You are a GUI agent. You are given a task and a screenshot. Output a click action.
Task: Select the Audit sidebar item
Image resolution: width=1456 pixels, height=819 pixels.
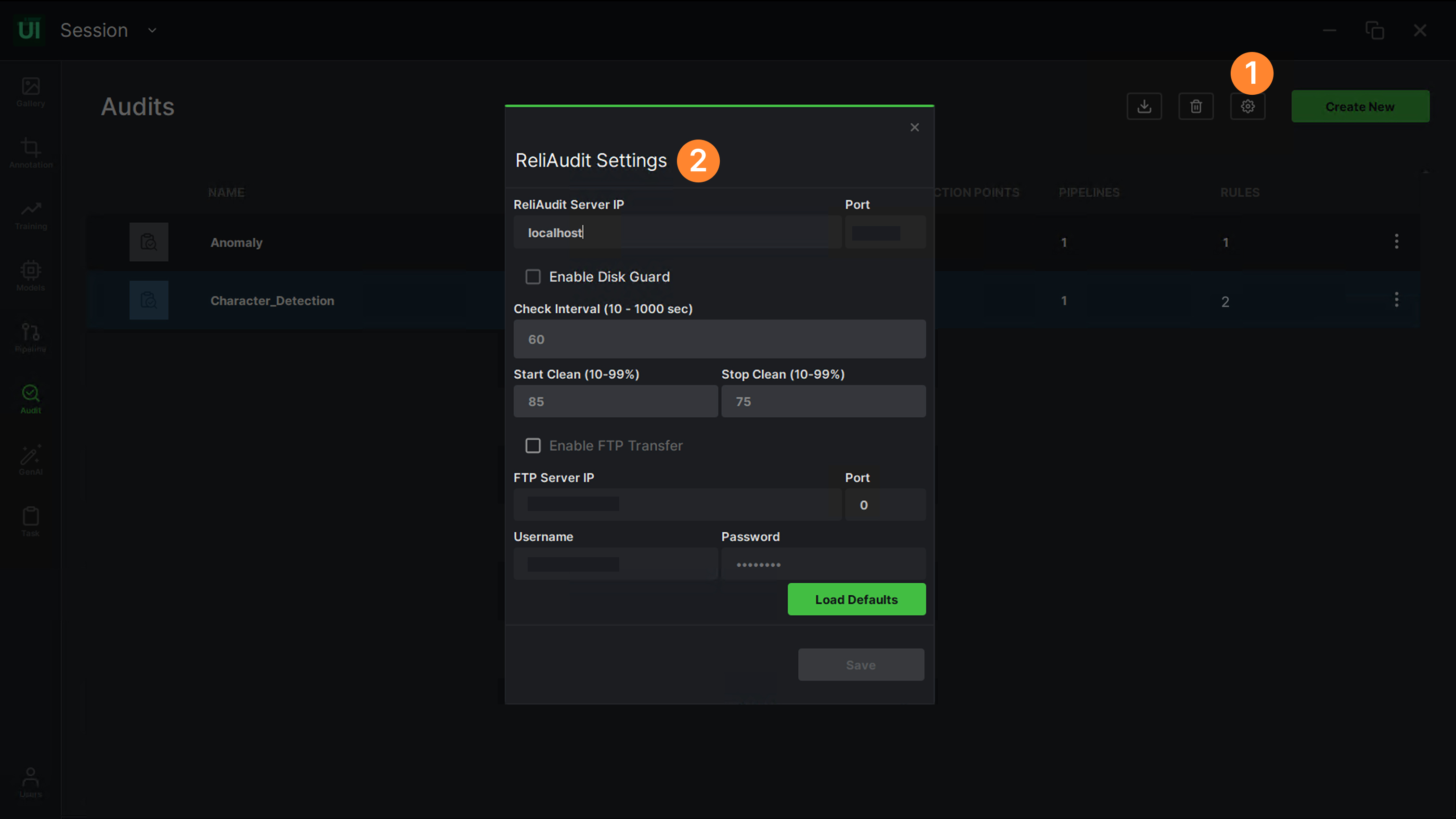pos(30,399)
